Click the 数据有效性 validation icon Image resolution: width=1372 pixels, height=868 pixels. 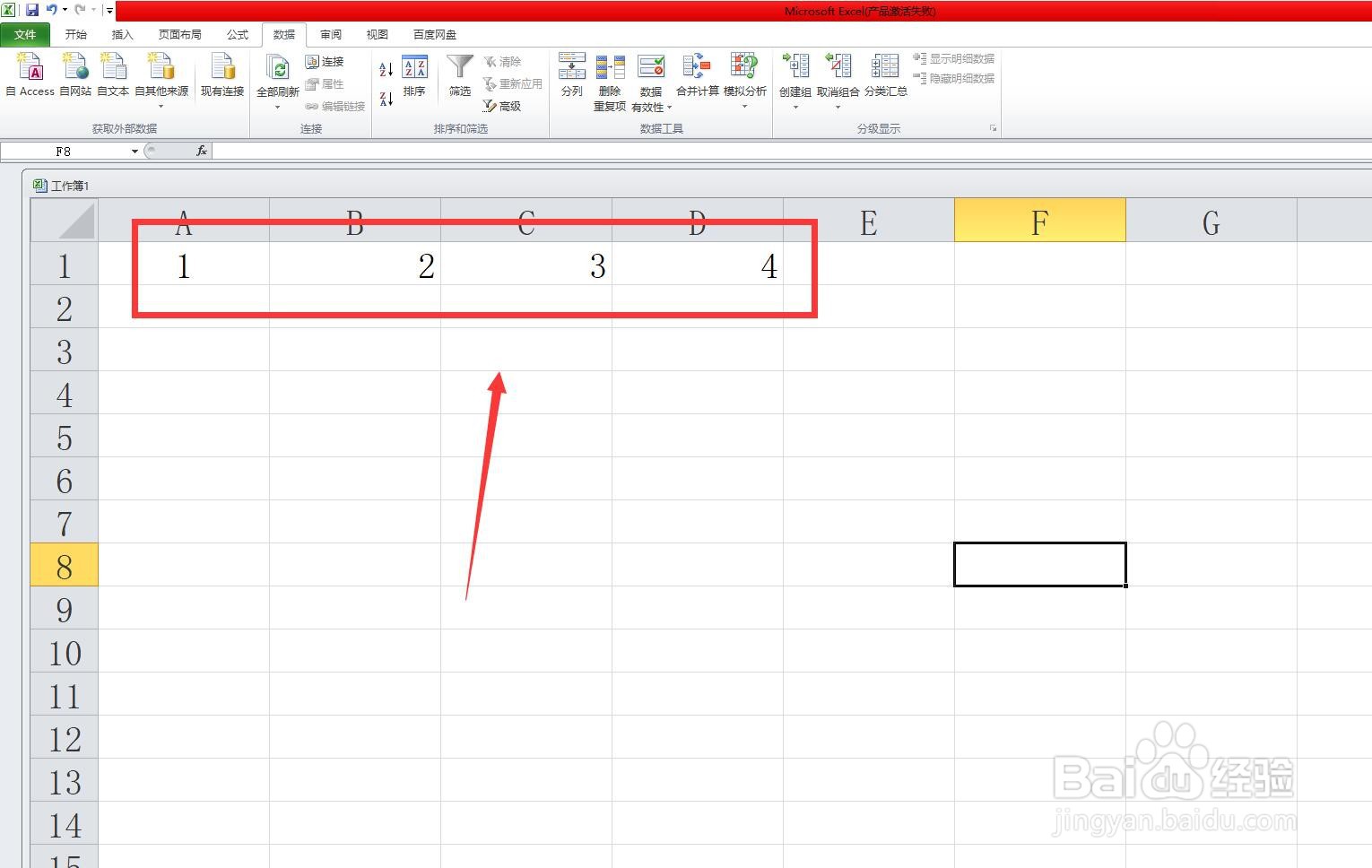click(651, 67)
